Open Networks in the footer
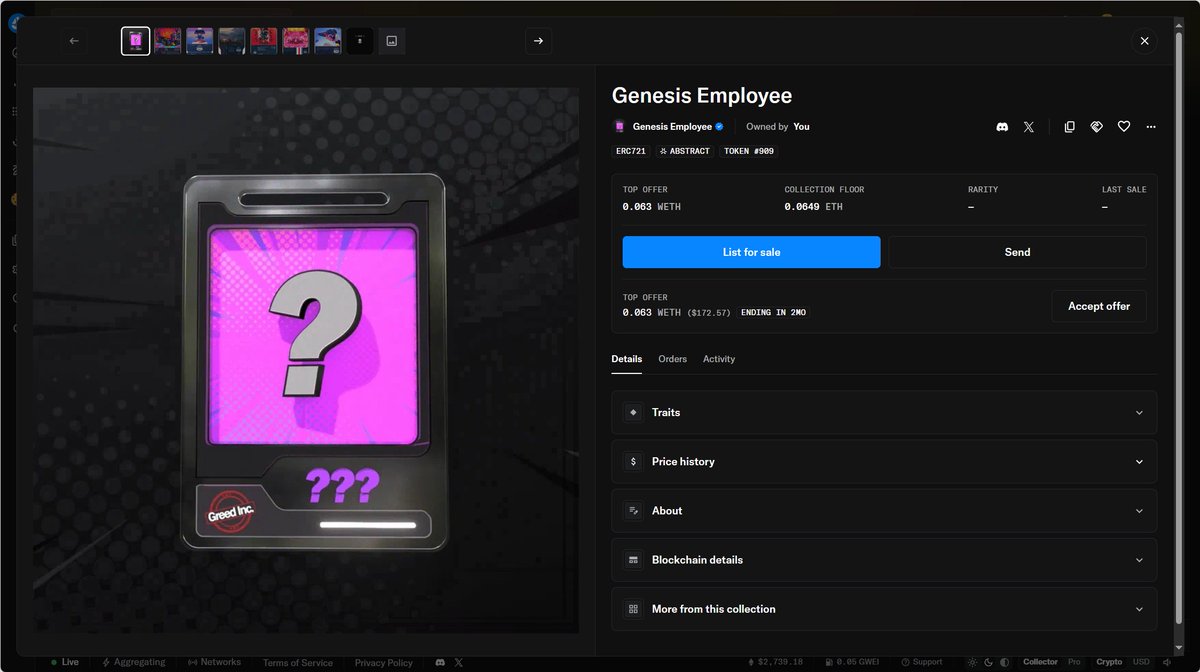 click(214, 662)
